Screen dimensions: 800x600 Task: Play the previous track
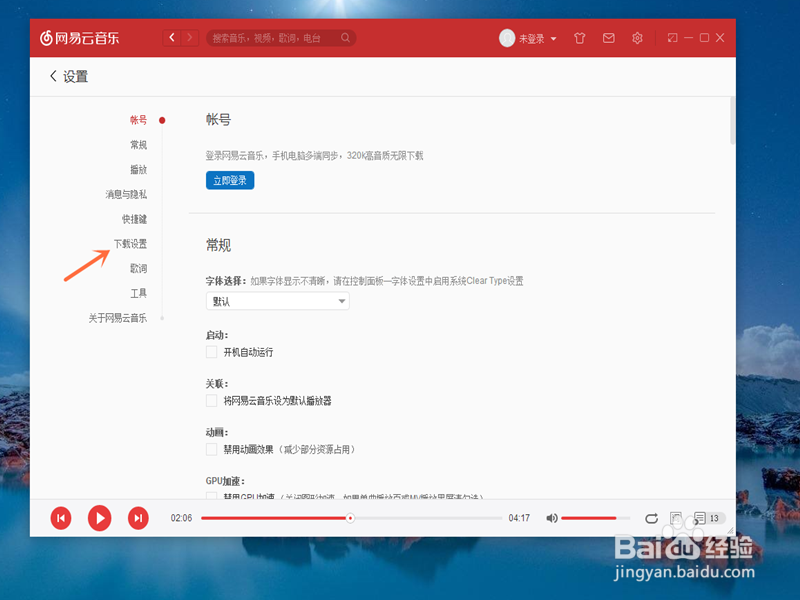61,518
